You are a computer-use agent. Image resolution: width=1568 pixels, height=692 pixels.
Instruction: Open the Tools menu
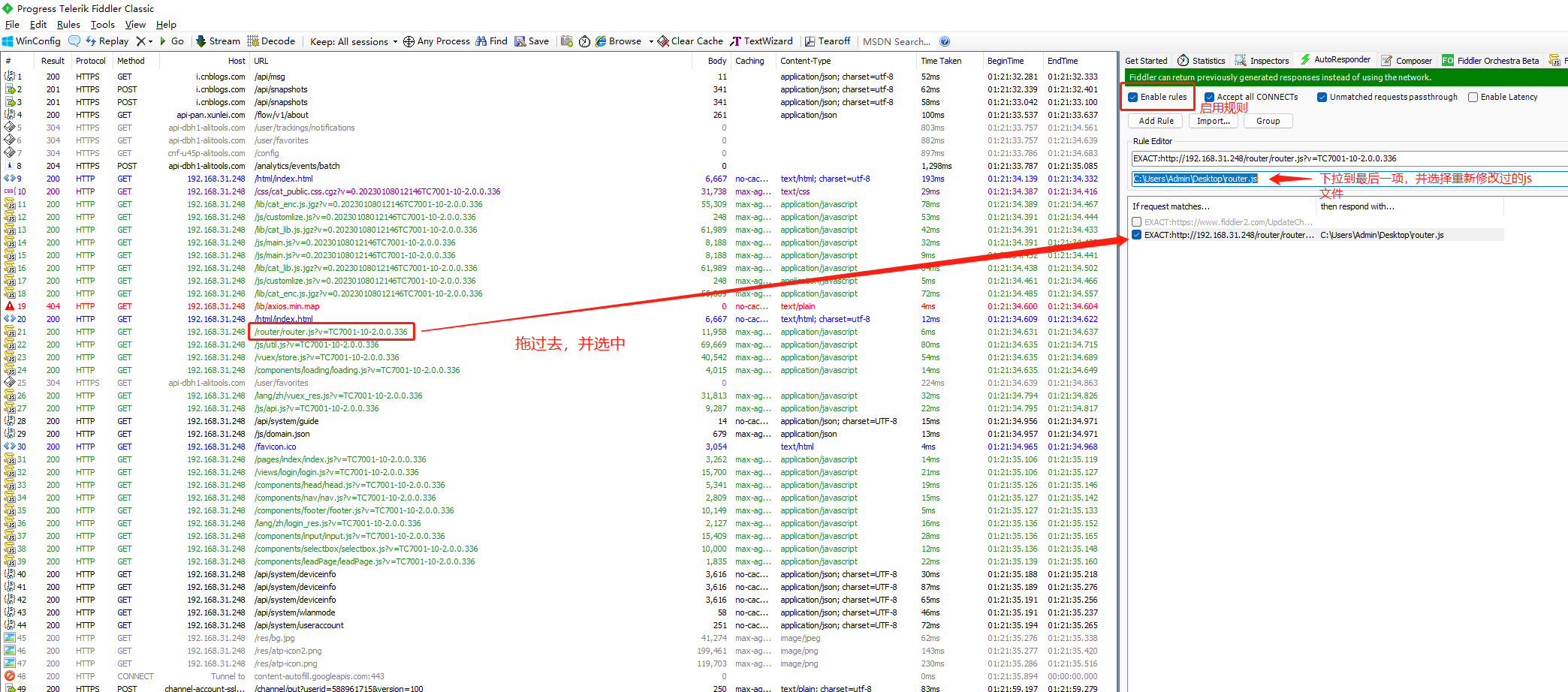[103, 25]
